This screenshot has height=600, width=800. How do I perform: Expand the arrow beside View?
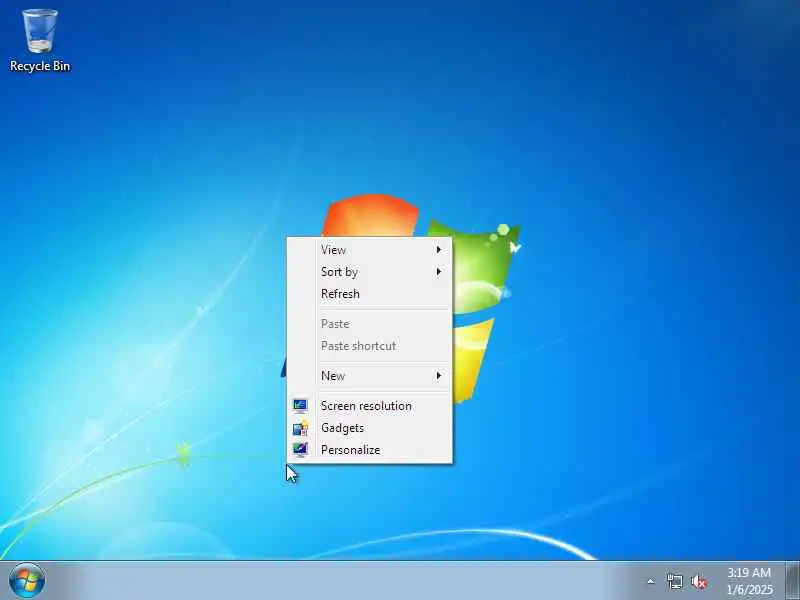click(x=439, y=250)
